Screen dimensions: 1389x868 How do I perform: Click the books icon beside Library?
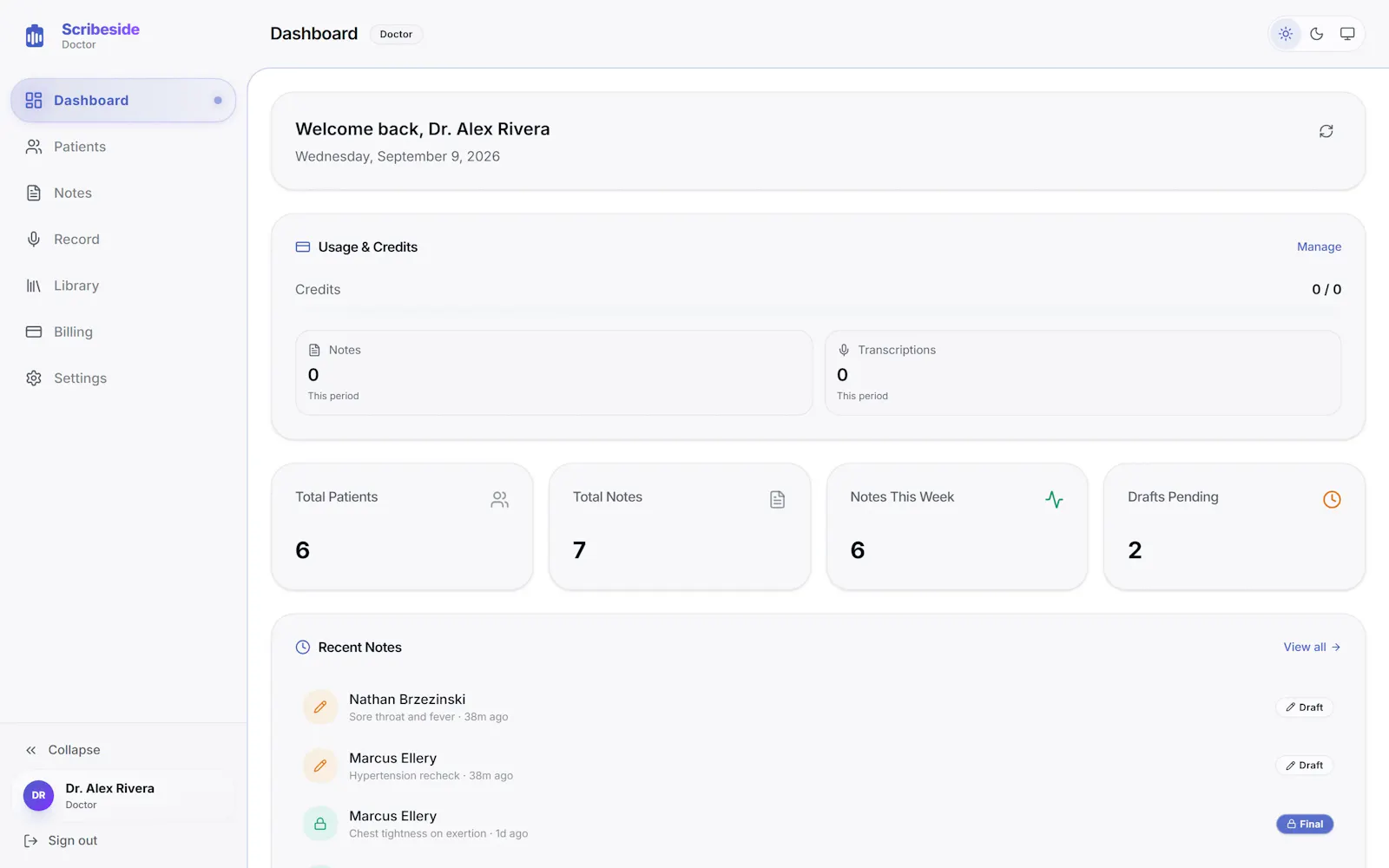[x=34, y=286]
